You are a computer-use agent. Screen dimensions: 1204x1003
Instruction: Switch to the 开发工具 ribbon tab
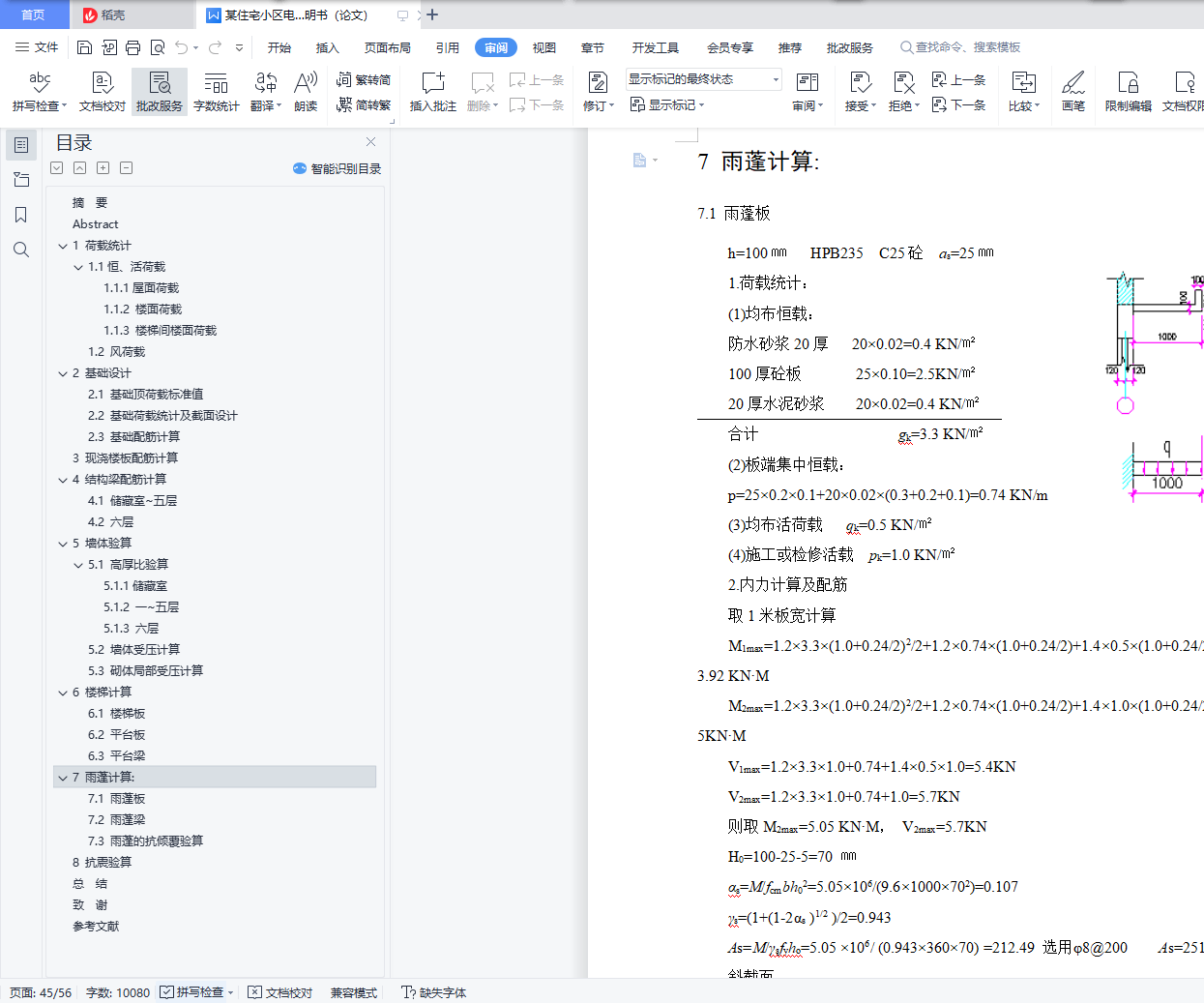click(x=656, y=47)
